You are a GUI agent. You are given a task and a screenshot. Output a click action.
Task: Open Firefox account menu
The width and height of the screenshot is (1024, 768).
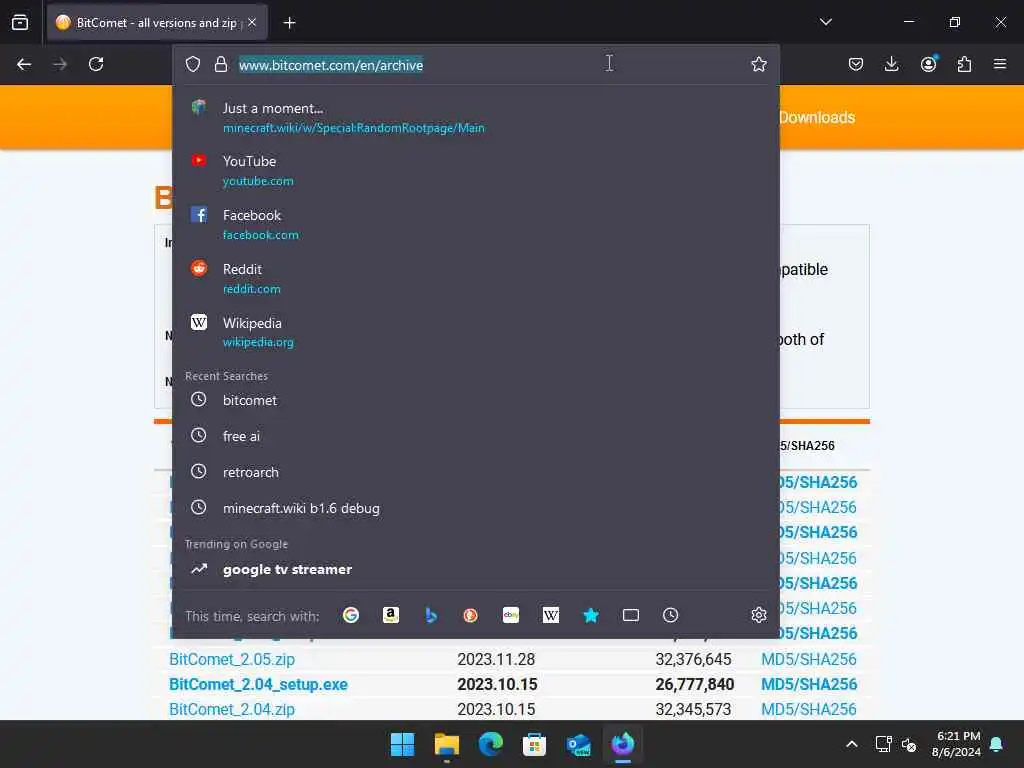(x=928, y=63)
